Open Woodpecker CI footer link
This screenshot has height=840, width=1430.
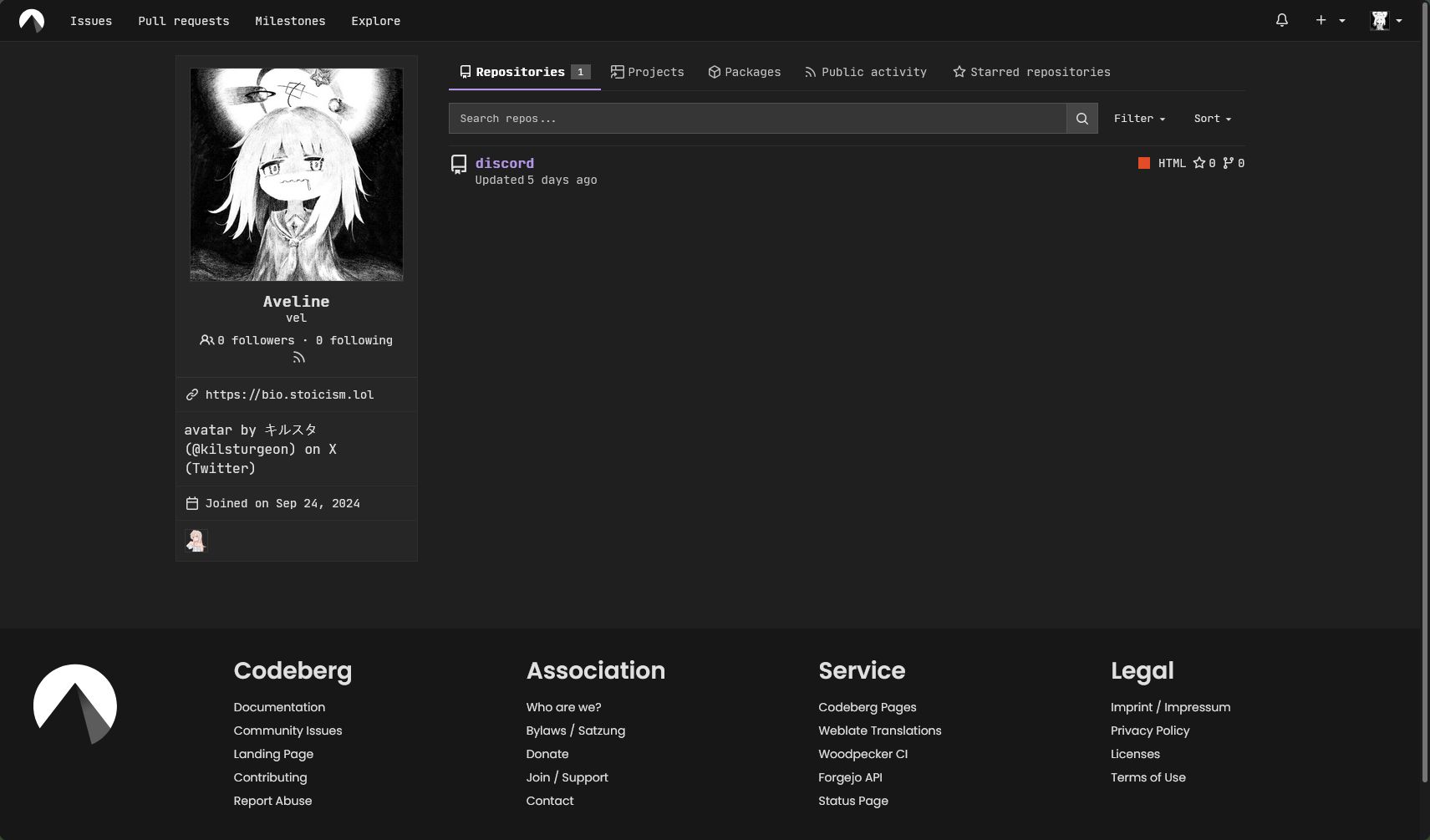click(x=863, y=754)
